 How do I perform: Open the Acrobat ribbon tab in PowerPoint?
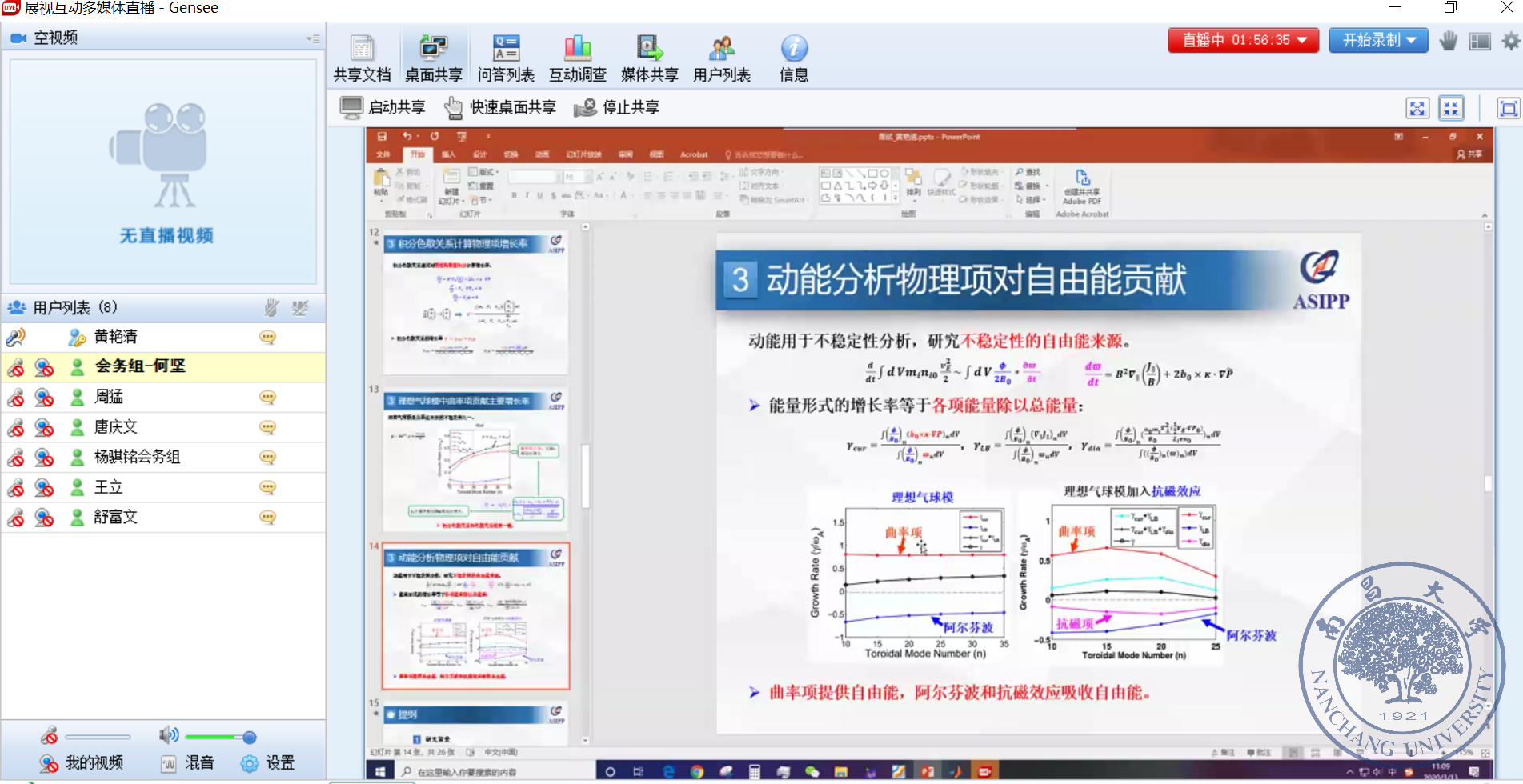[x=693, y=154]
